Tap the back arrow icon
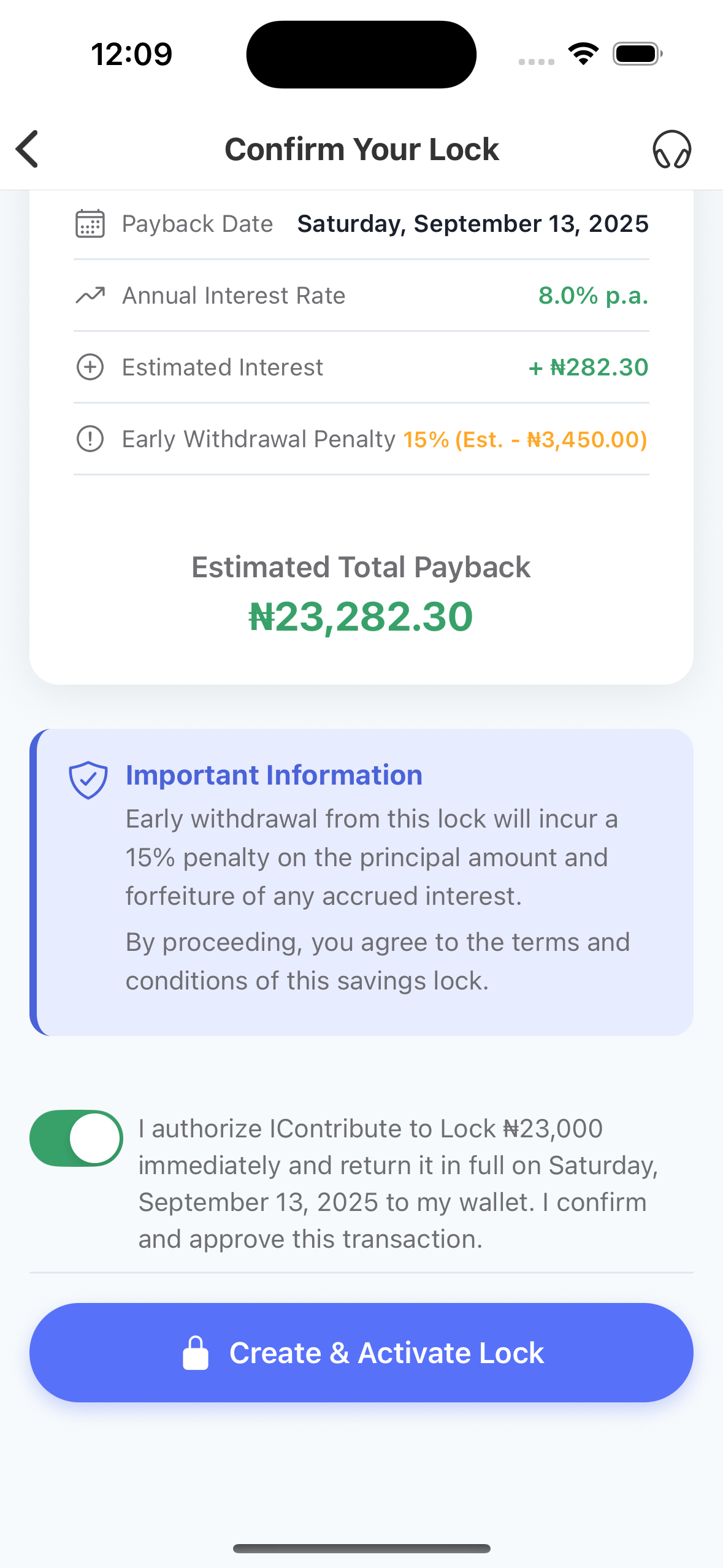The width and height of the screenshot is (723, 1568). tap(28, 149)
